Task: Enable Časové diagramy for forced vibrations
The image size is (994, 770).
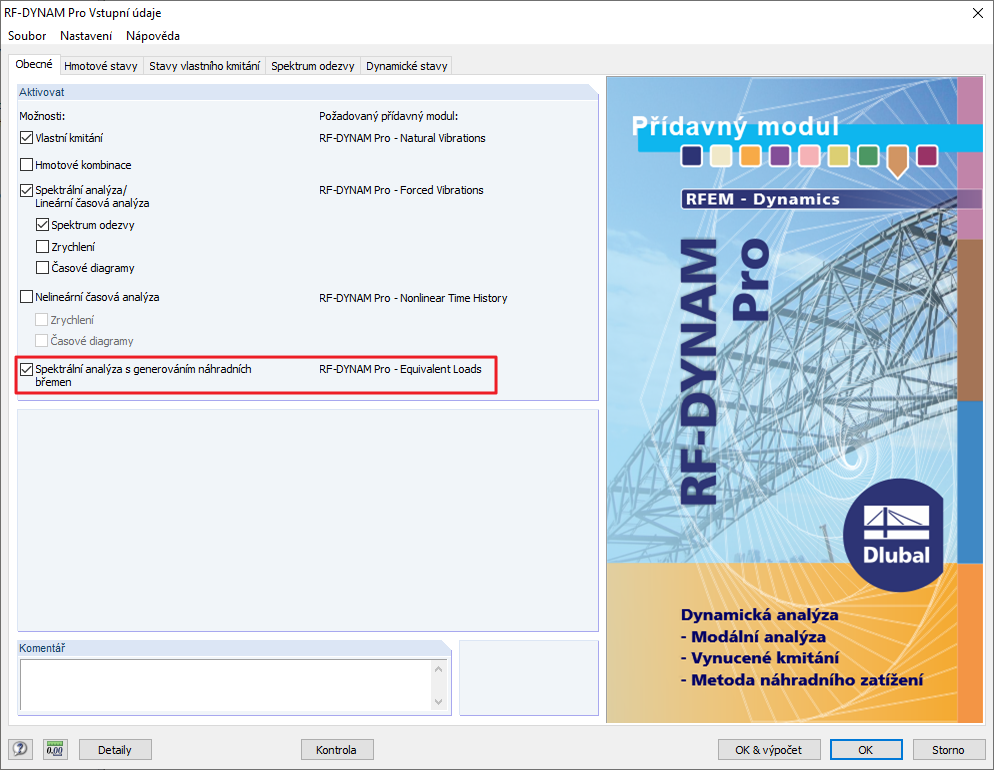Action: pos(42,267)
